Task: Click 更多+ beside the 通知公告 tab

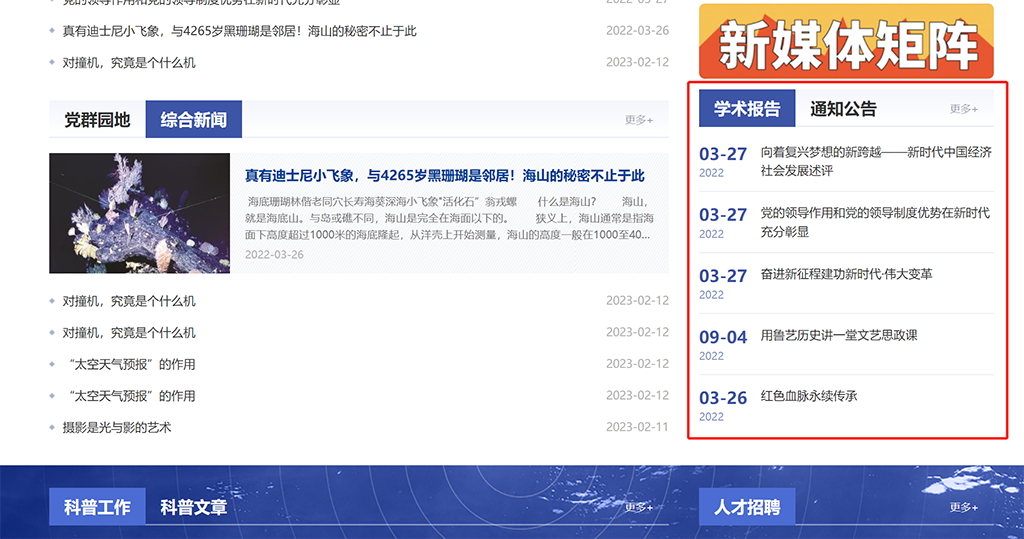Action: pos(964,109)
